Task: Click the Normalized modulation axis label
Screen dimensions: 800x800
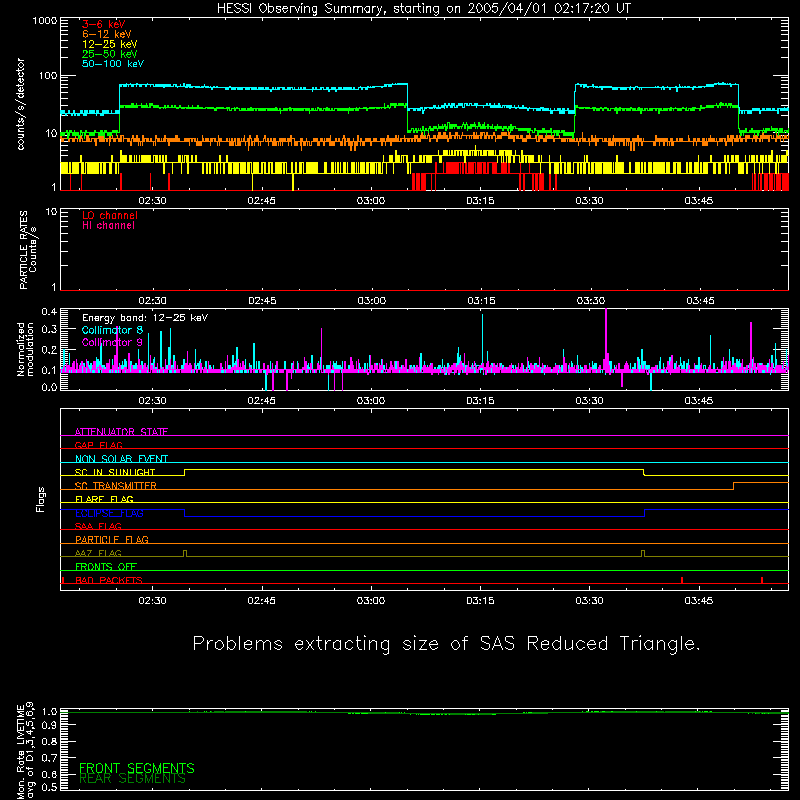Action: click(x=25, y=349)
